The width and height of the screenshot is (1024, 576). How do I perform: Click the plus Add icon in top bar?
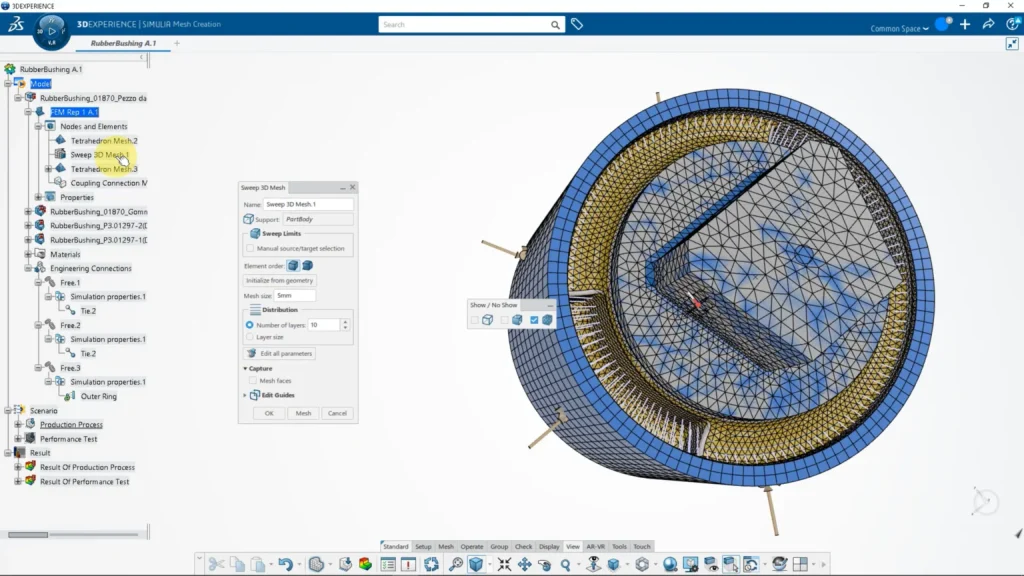(x=965, y=24)
